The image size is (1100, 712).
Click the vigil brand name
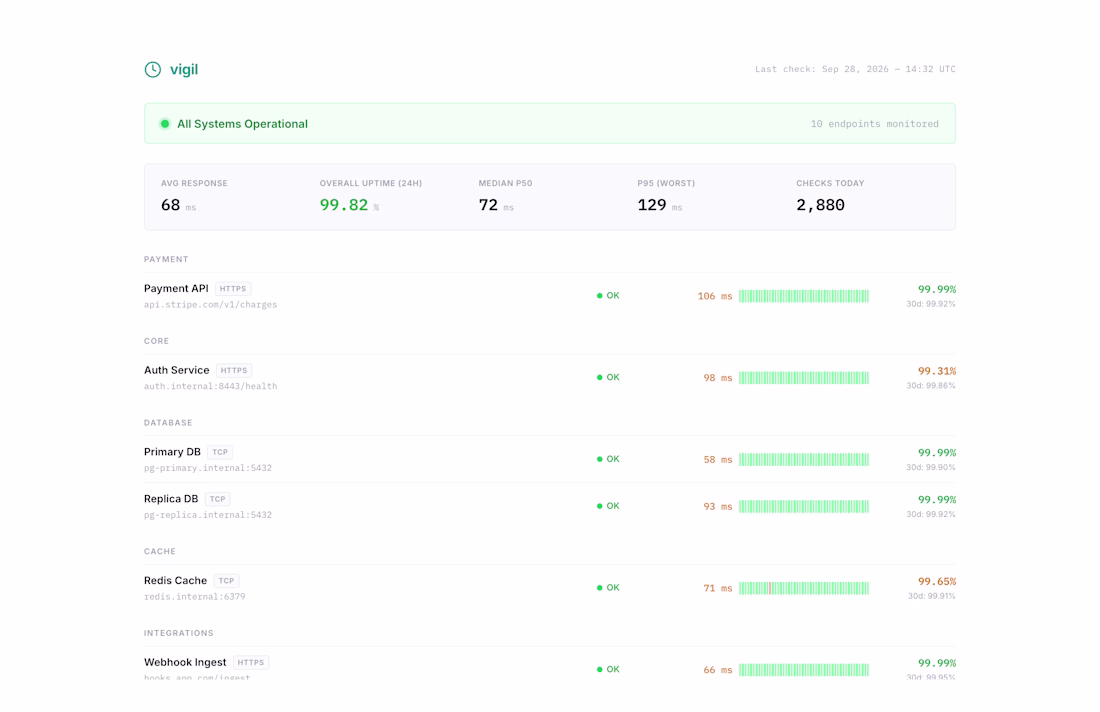point(184,69)
